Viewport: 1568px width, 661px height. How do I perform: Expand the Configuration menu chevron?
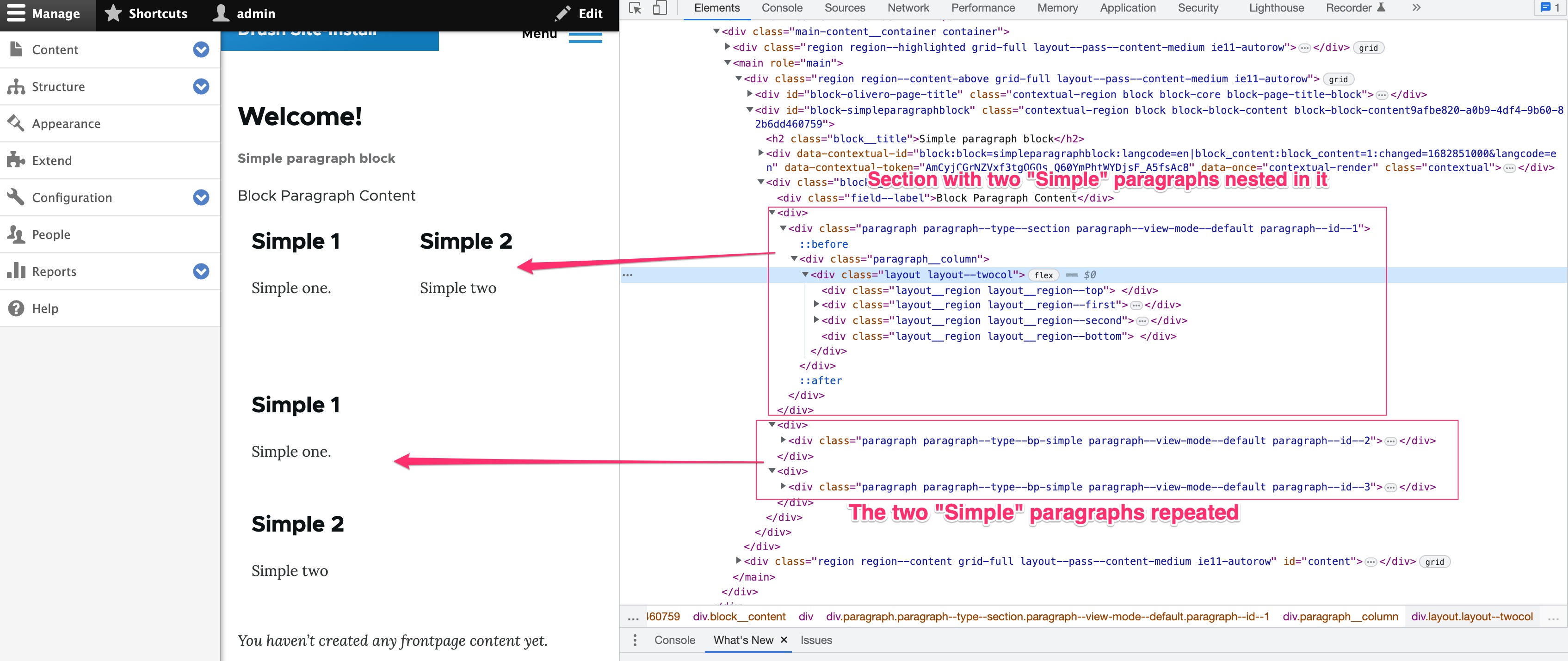(201, 197)
